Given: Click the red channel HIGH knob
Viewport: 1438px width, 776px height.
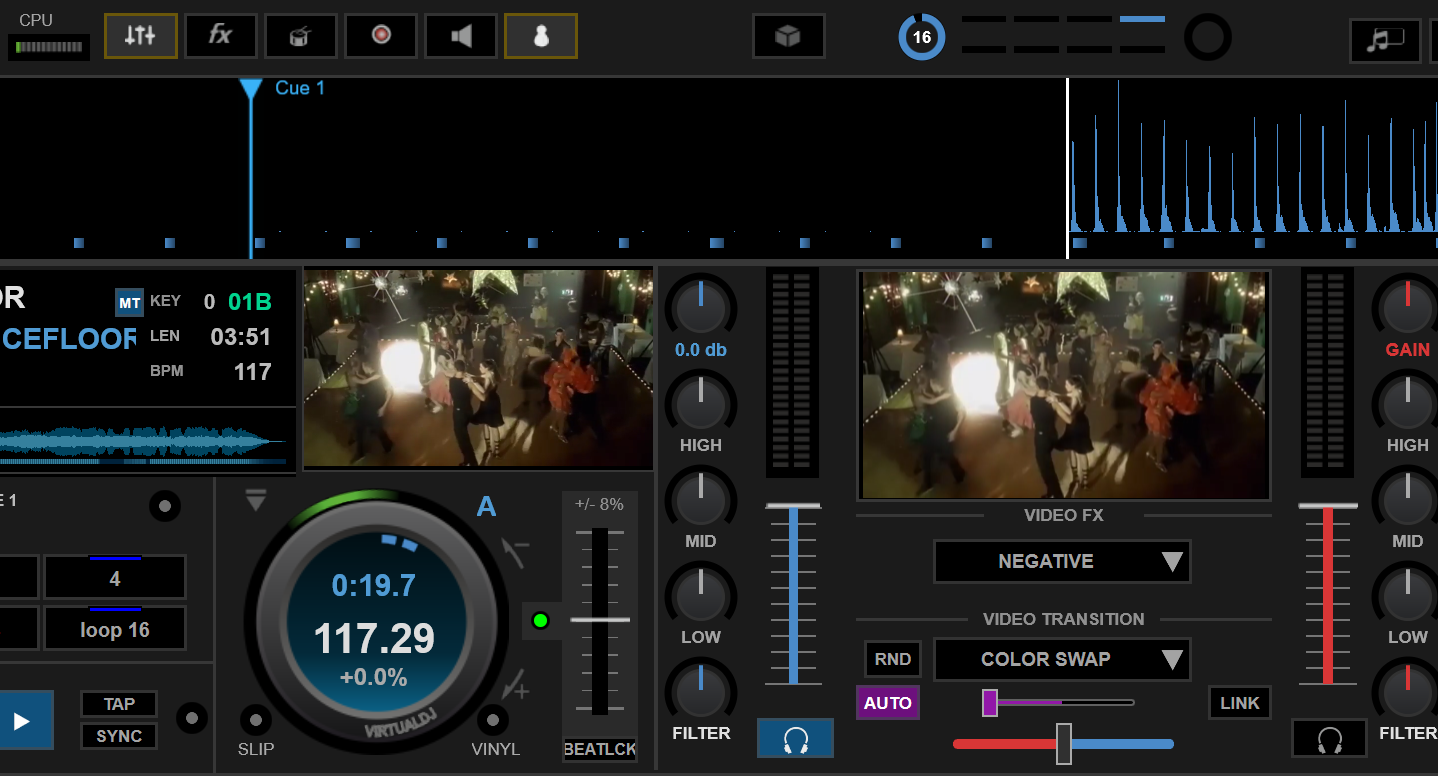Looking at the screenshot, I should point(1407,402).
